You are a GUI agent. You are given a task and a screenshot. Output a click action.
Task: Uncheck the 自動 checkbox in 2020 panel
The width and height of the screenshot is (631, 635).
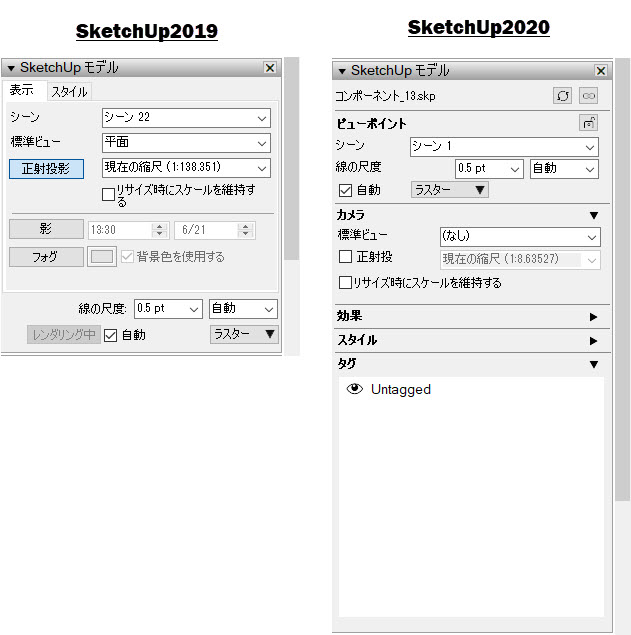[x=345, y=190]
